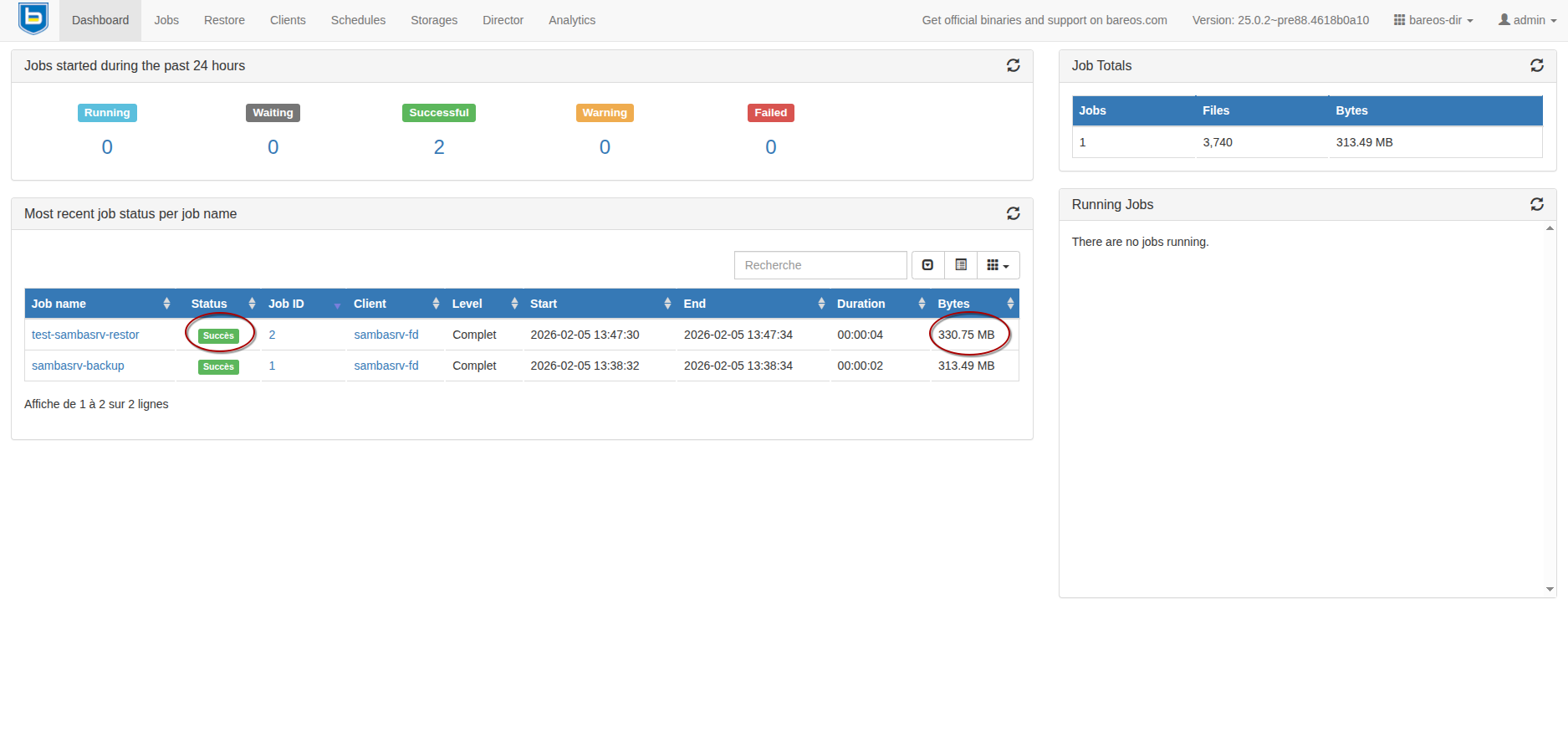Click the Waiting status badge
The image size is (1568, 752).
point(273,113)
